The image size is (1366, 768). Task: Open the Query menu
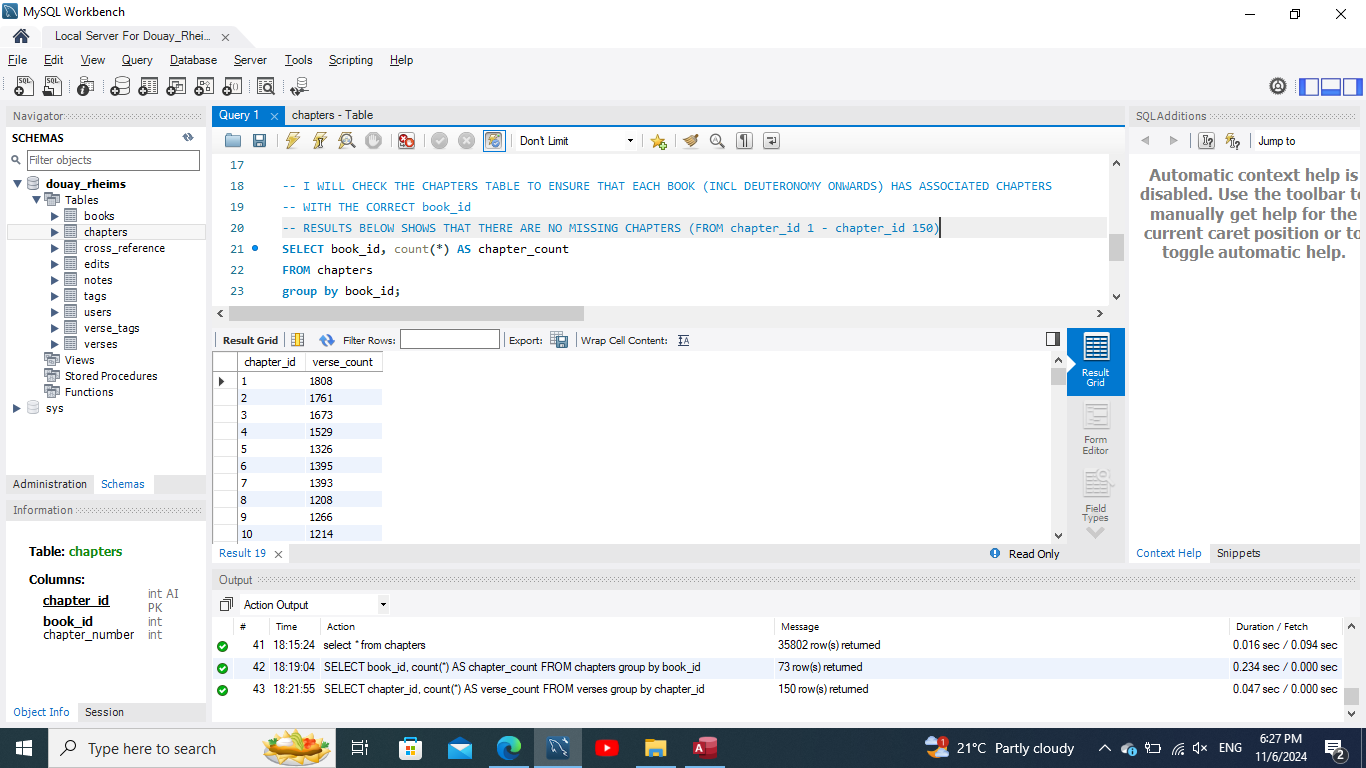[137, 60]
